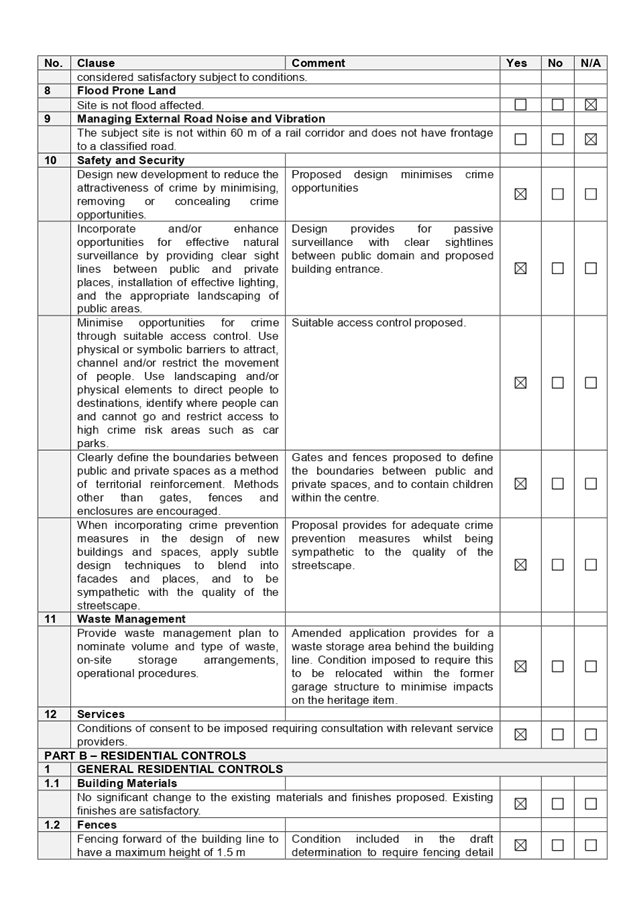This screenshot has width=637, height=924.
Task: Uncheck N/A box for 'Site is not flood affected'
Action: click(x=590, y=104)
